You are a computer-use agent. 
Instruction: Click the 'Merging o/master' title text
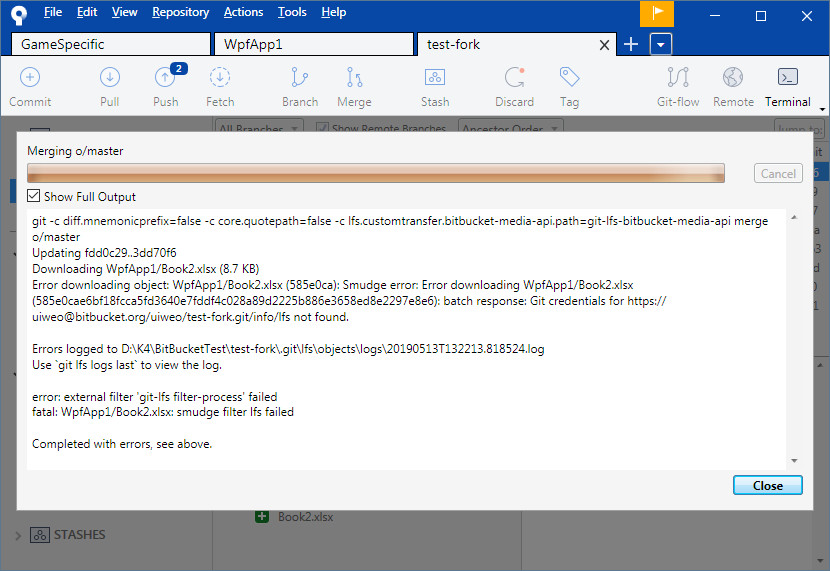click(75, 151)
